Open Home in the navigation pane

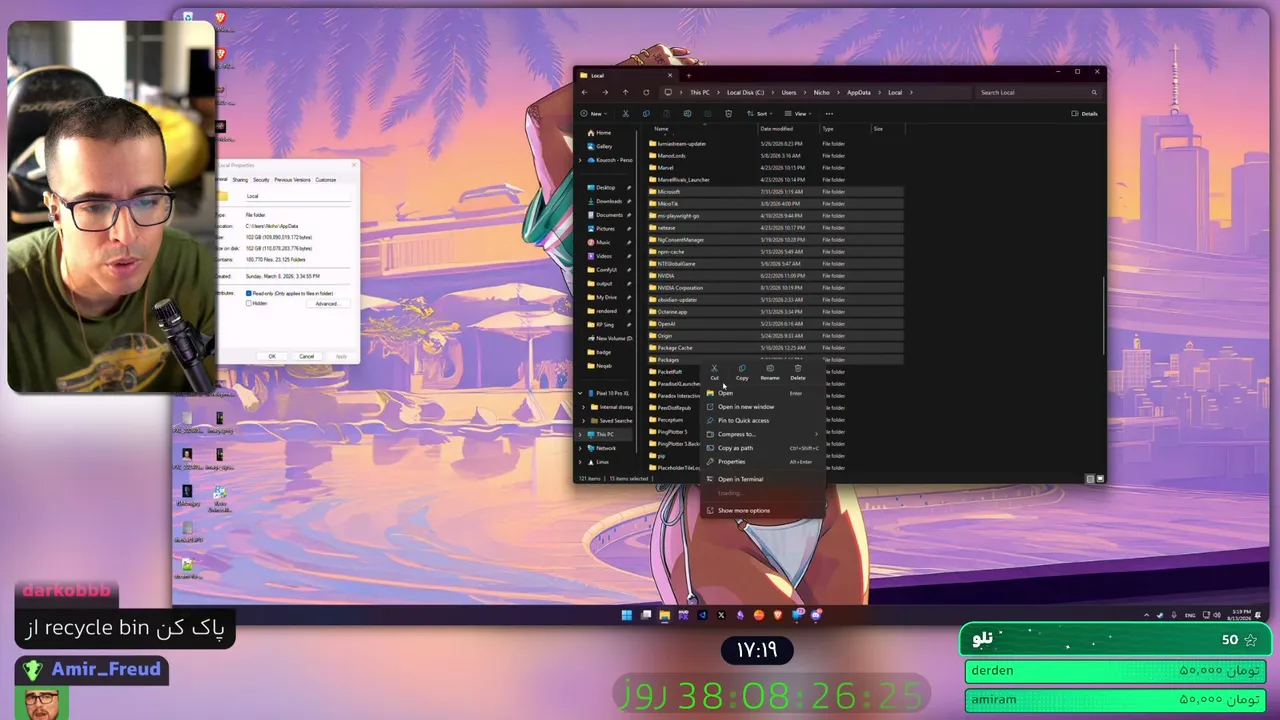[x=598, y=133]
